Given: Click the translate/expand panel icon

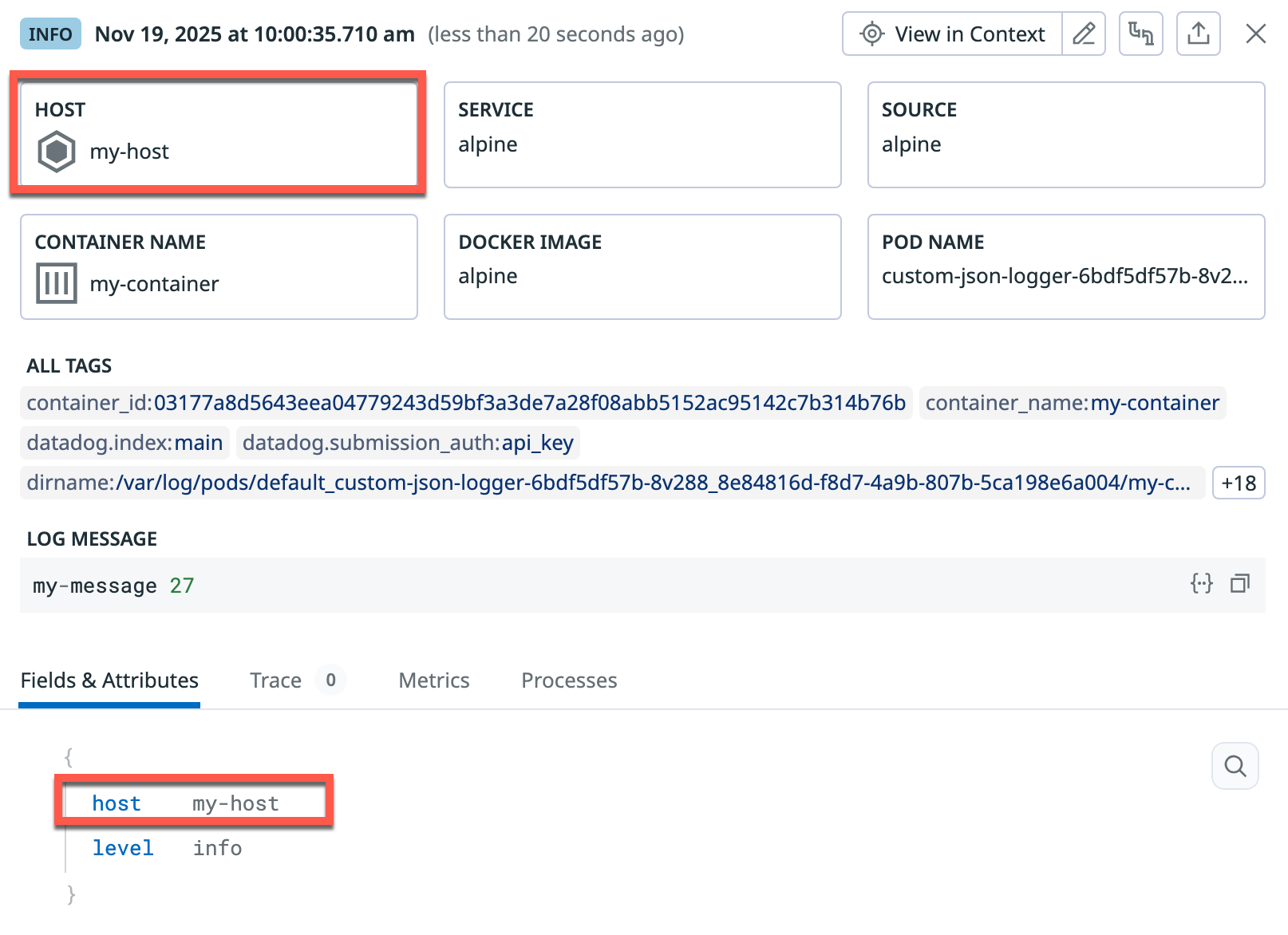Looking at the screenshot, I should [x=1140, y=34].
